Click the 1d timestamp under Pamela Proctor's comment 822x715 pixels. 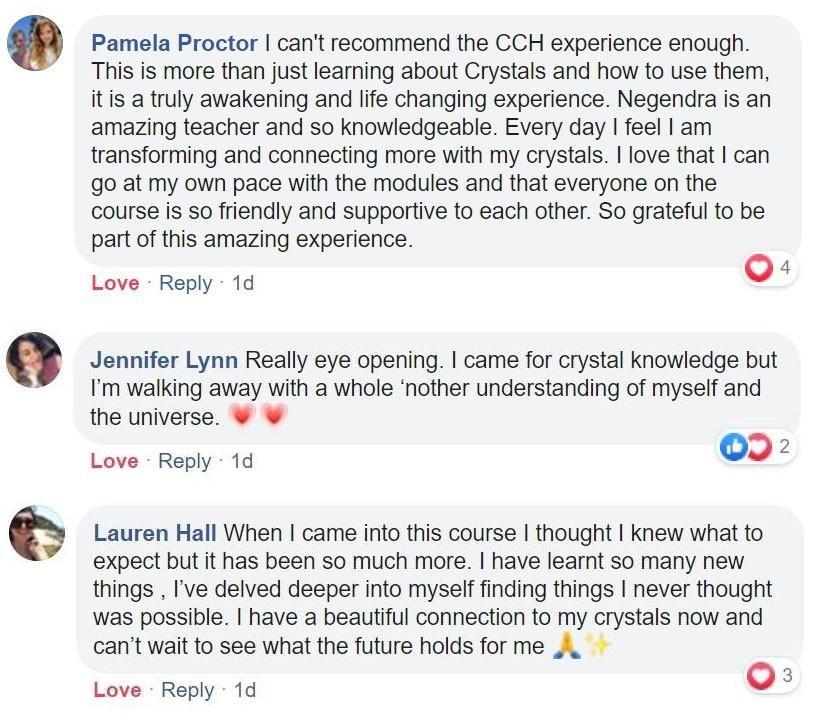(243, 283)
